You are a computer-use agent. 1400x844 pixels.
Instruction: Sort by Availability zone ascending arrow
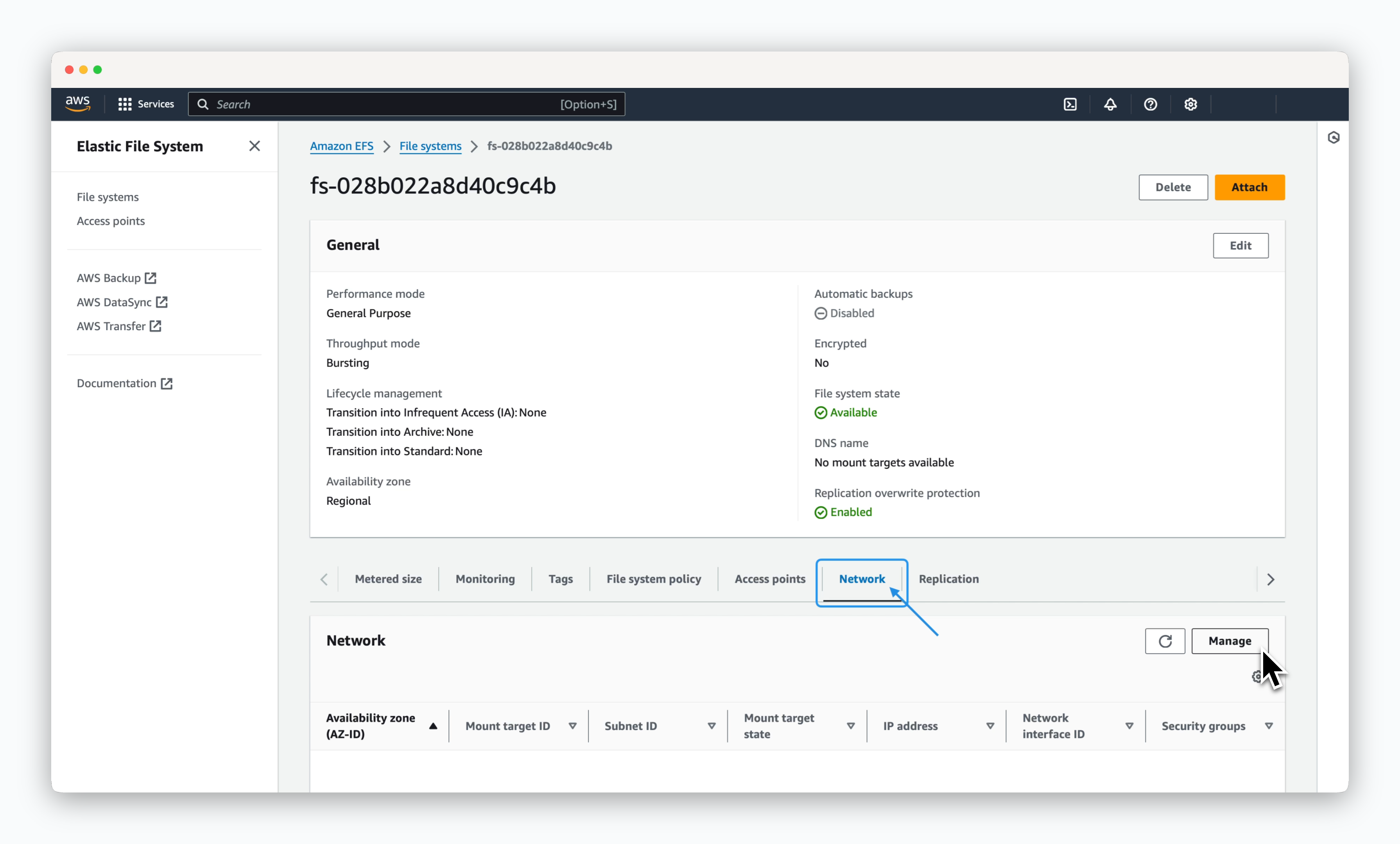(433, 725)
